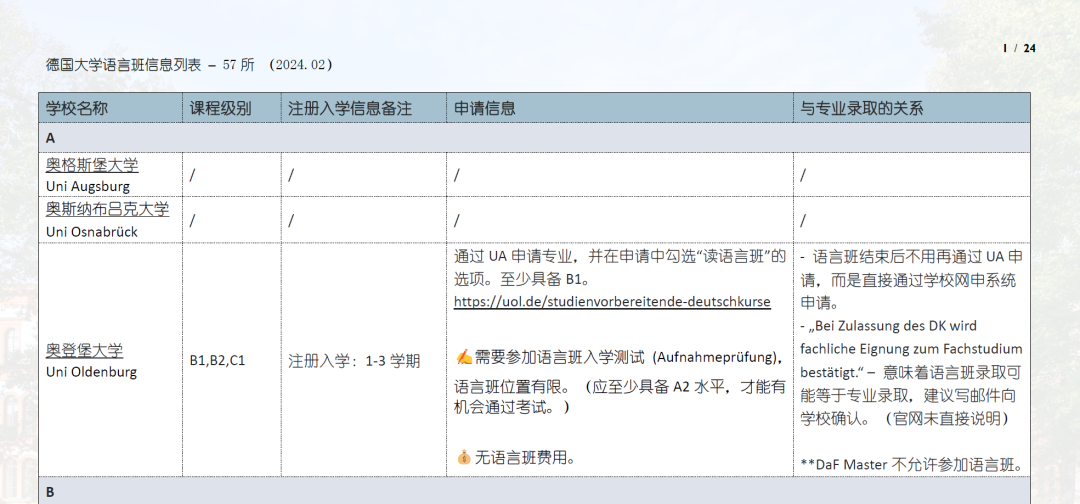
Task: Click the Uni Oldenburg text
Action: pyautogui.click(x=91, y=372)
